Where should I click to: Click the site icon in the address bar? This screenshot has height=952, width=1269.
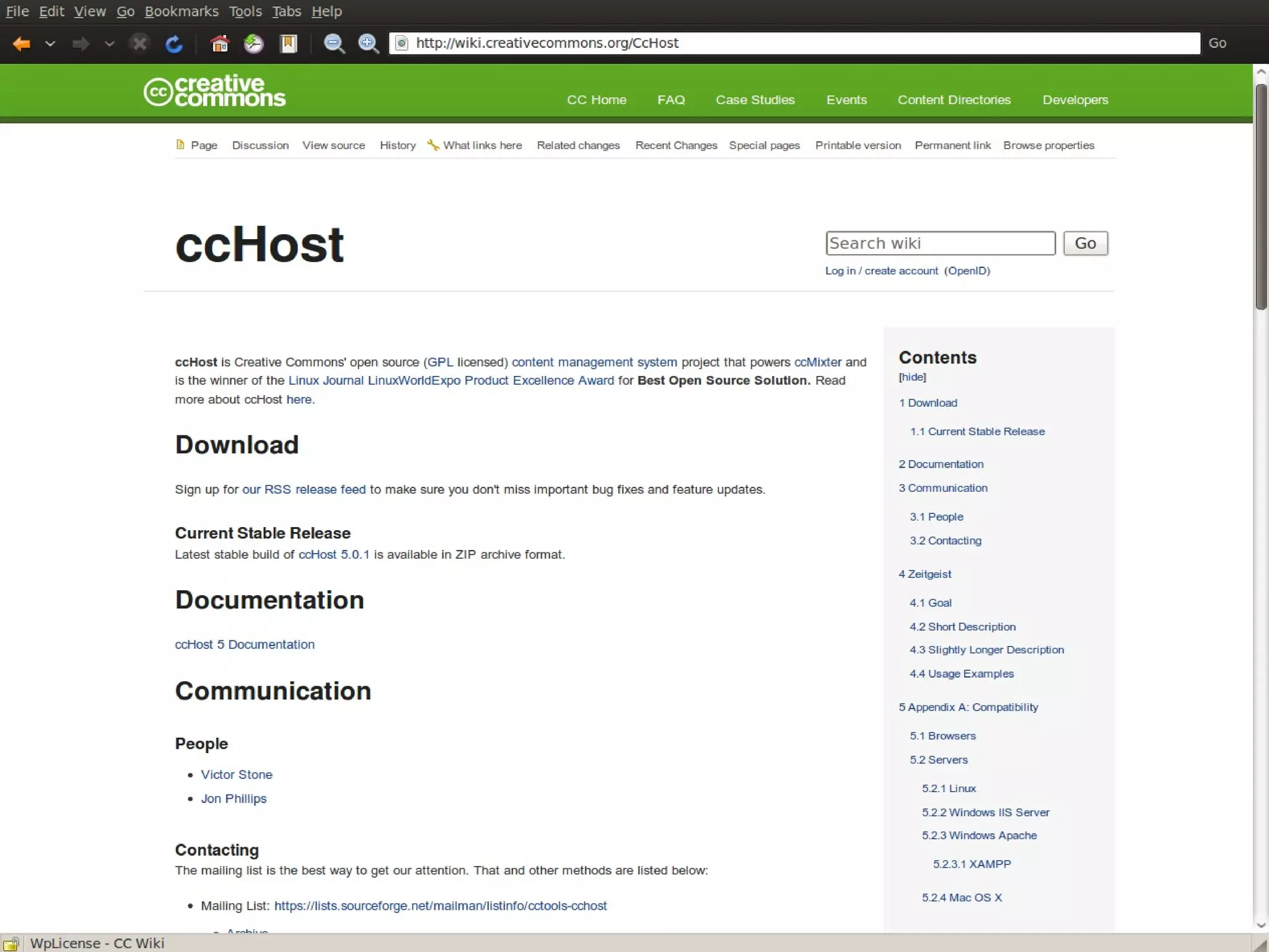click(x=402, y=43)
